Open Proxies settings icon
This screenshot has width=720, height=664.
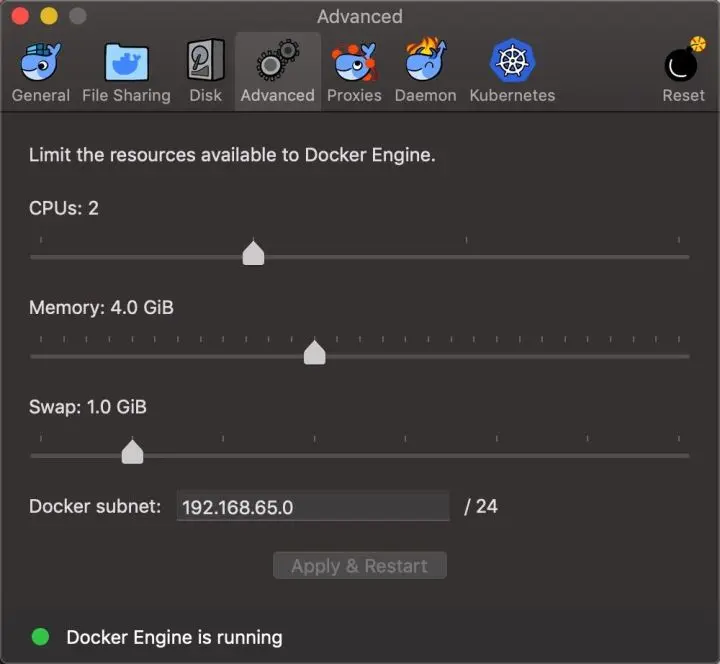[x=354, y=62]
